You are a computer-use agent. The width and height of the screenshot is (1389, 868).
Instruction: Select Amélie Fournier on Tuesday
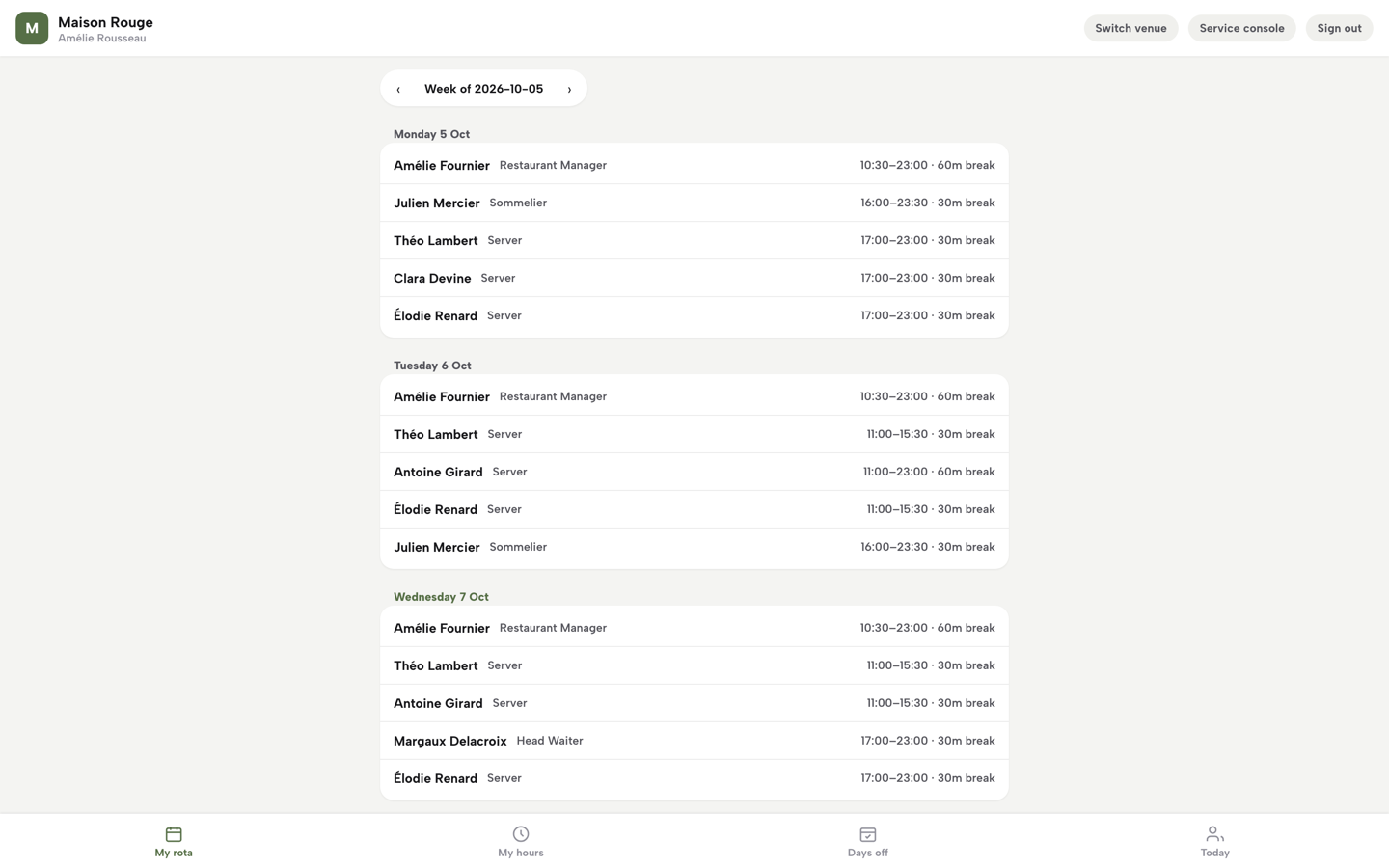pos(694,396)
